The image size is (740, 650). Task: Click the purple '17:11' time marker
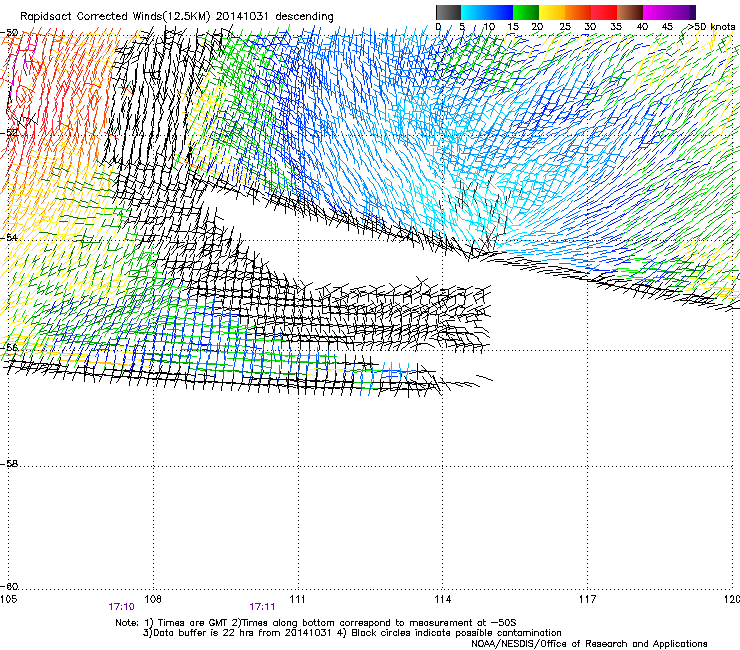pos(262,607)
